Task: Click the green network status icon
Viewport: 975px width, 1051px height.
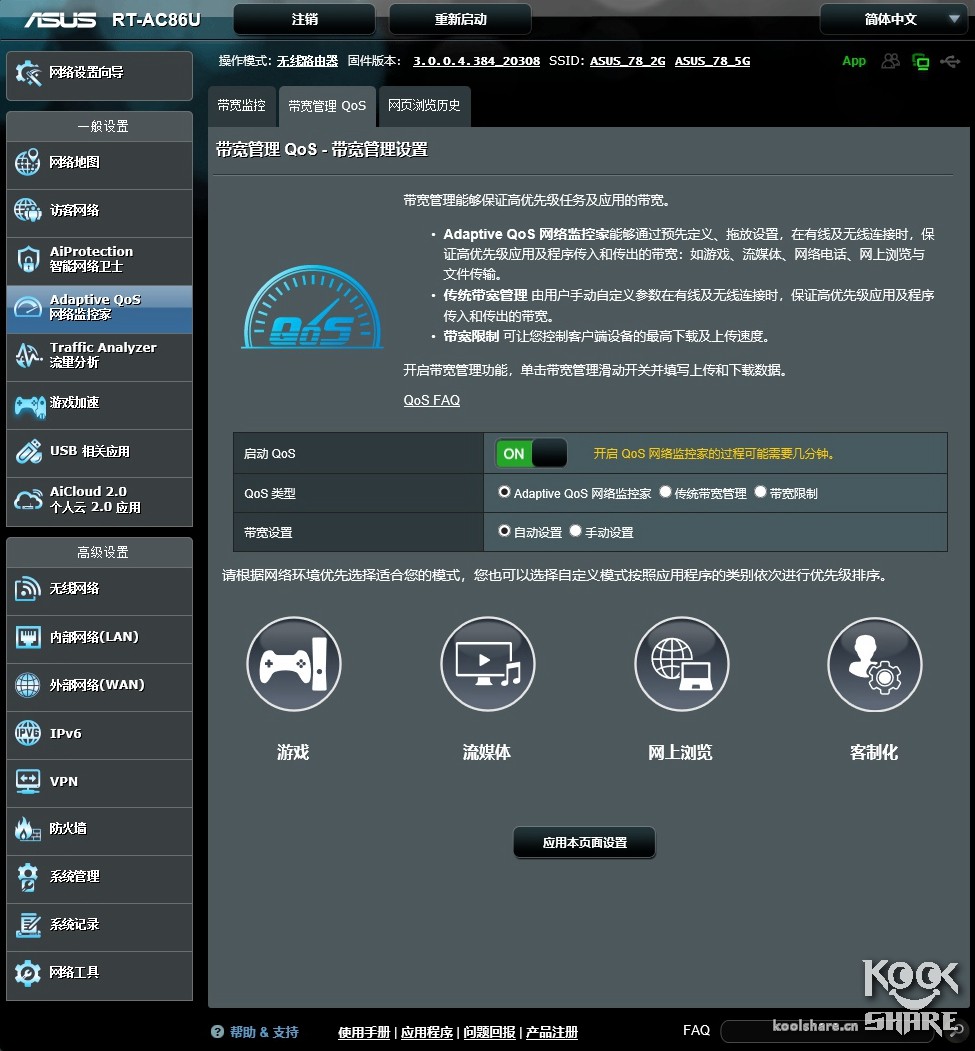Action: click(x=921, y=62)
